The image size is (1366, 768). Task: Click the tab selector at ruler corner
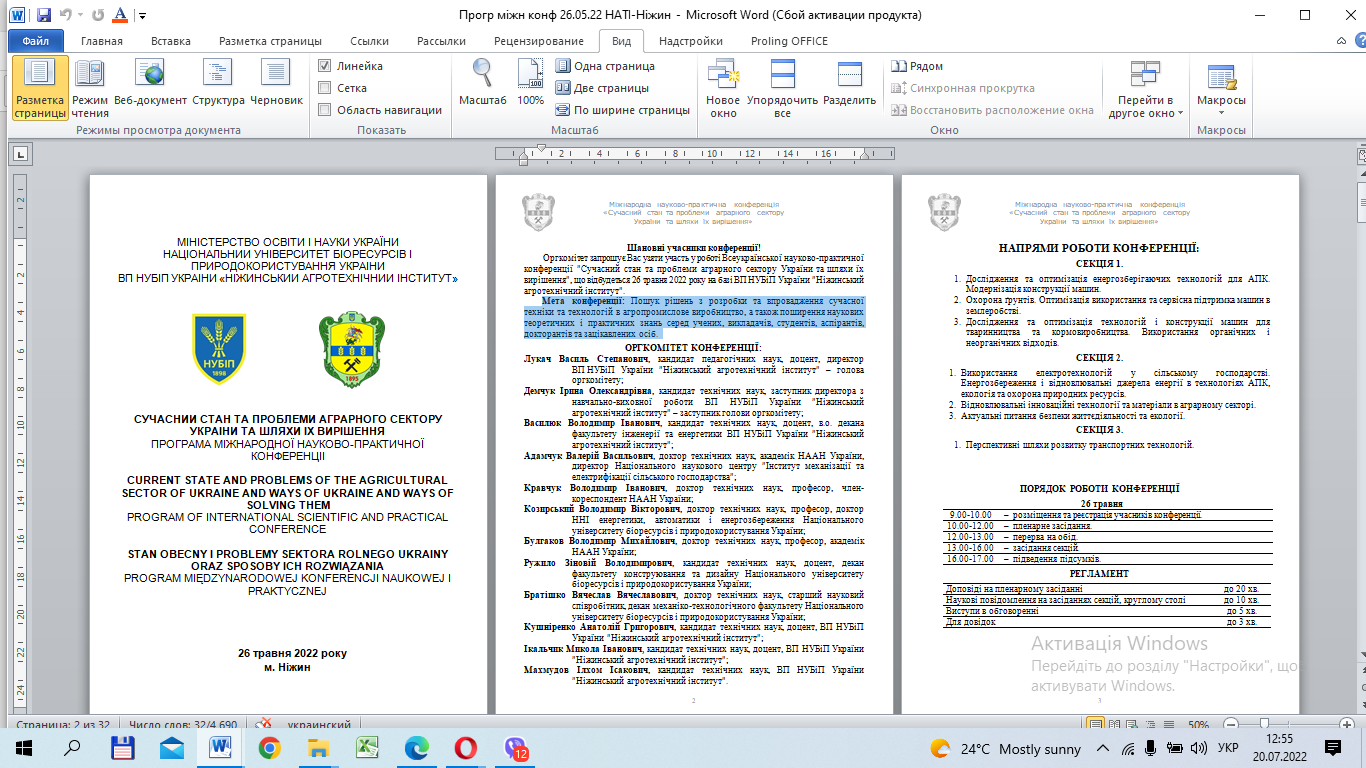pos(18,154)
